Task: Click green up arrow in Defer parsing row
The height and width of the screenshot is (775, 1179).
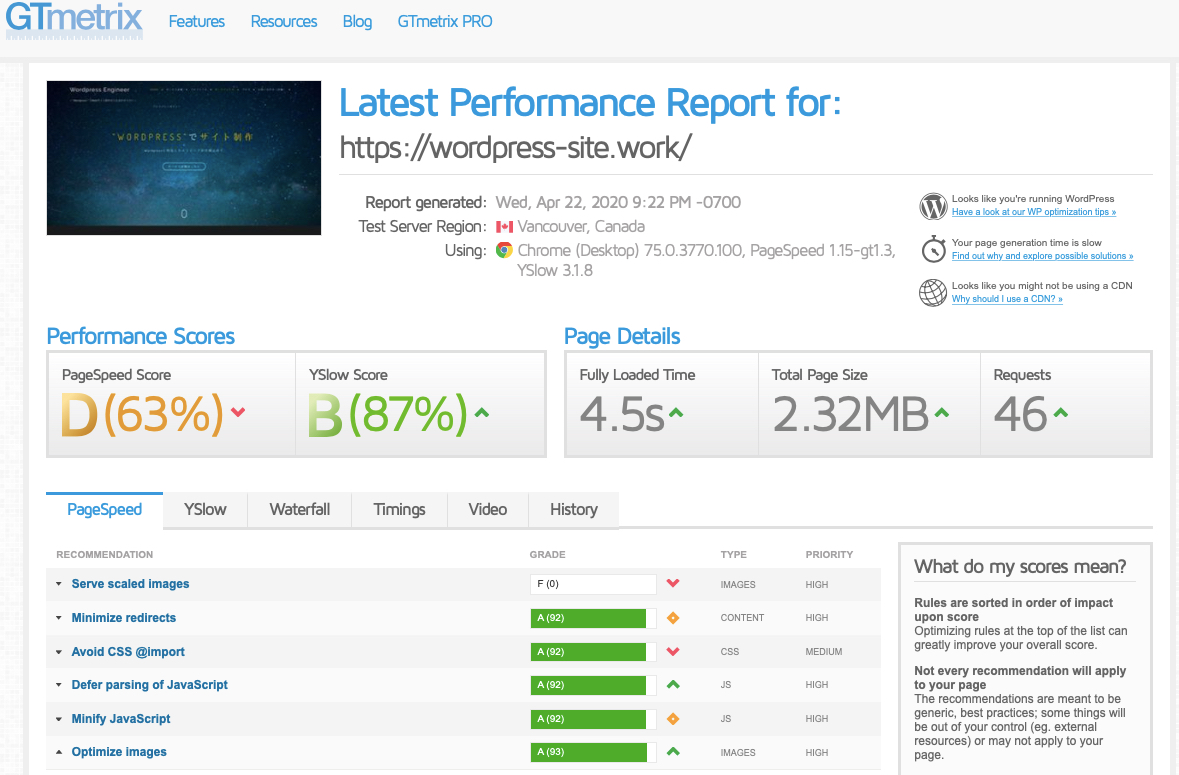Action: [673, 685]
